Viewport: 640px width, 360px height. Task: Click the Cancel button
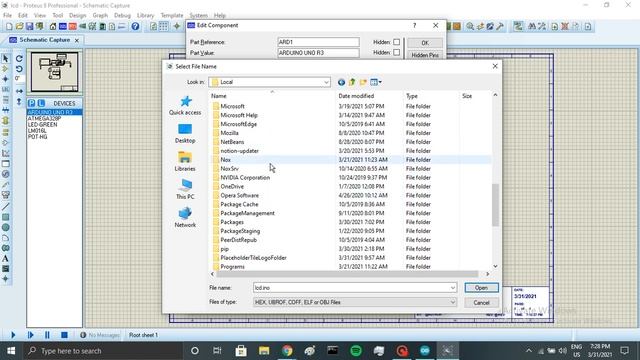(481, 303)
